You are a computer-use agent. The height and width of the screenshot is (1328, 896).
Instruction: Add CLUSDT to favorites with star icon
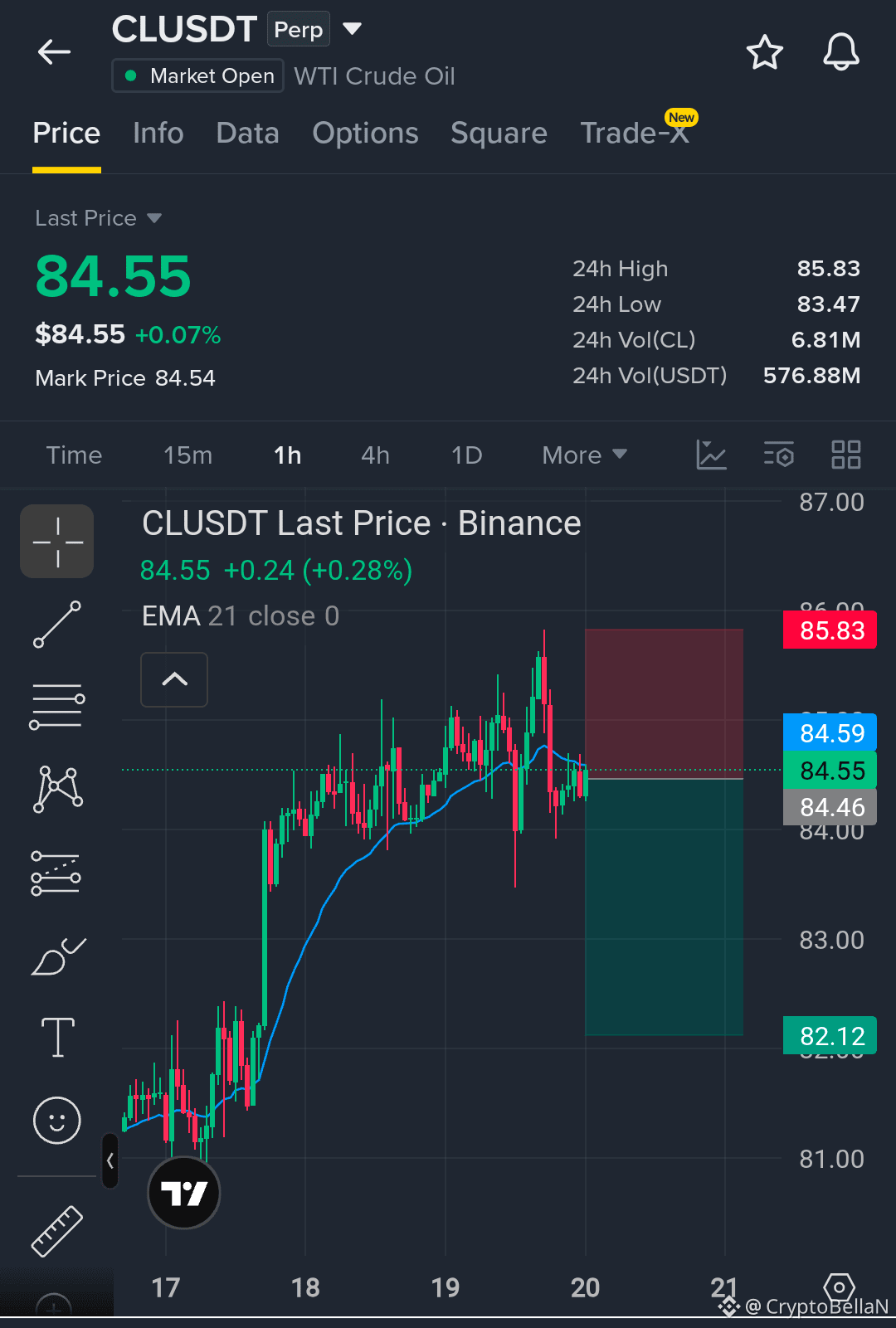point(764,52)
